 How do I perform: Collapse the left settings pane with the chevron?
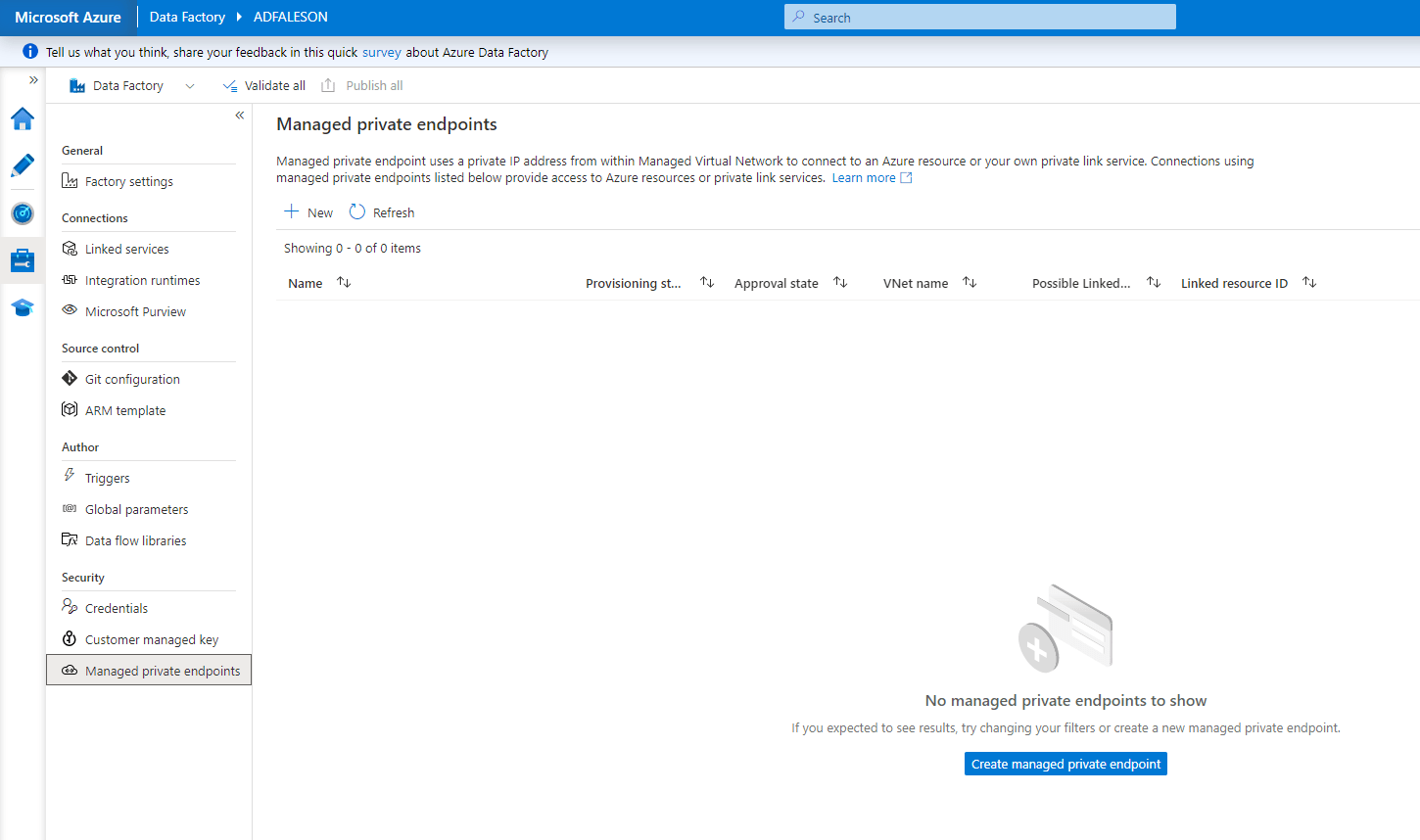tap(239, 115)
